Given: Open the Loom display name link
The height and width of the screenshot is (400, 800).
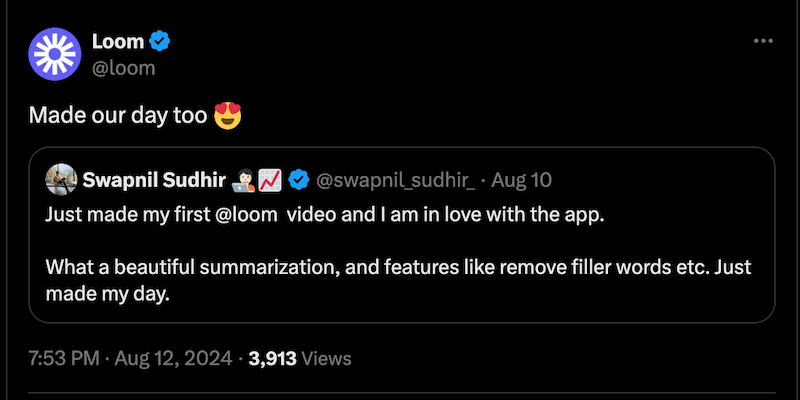Looking at the screenshot, I should (117, 41).
